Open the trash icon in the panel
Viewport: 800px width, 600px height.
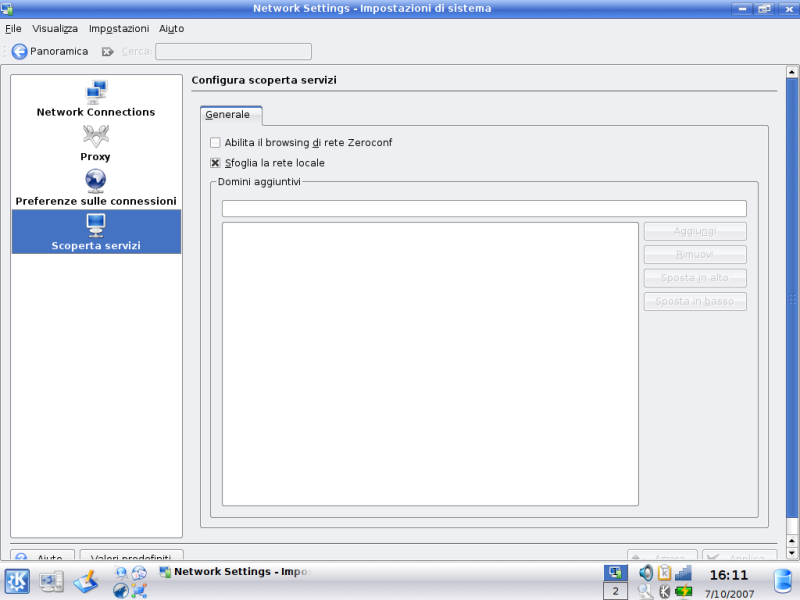pos(783,580)
